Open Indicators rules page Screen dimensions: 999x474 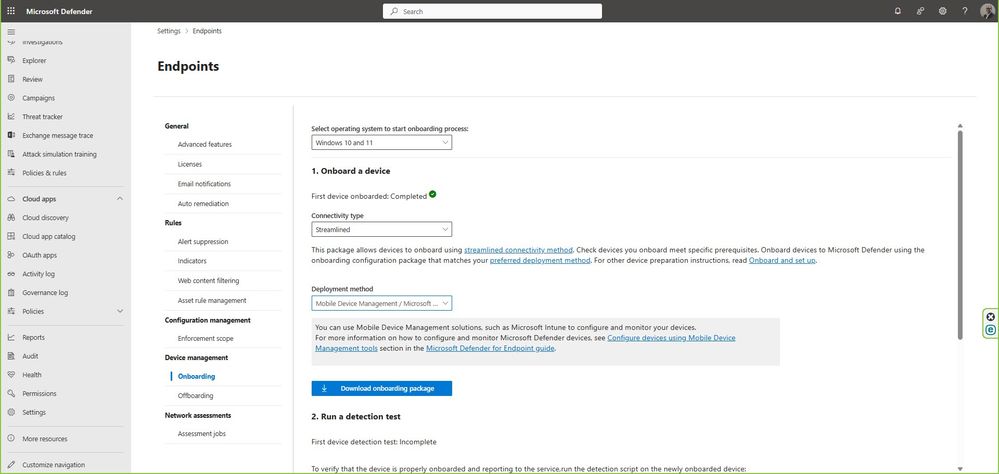coord(192,261)
